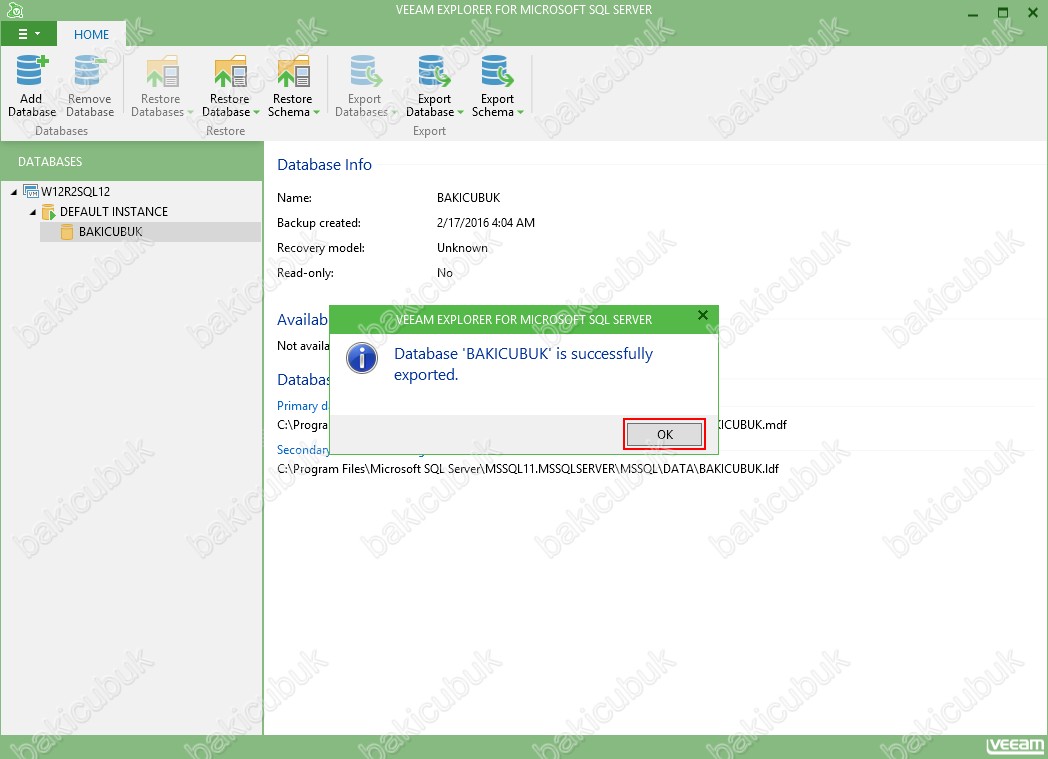Click the BAKICUBUK.ldf file path
1048x759 pixels.
[528, 468]
